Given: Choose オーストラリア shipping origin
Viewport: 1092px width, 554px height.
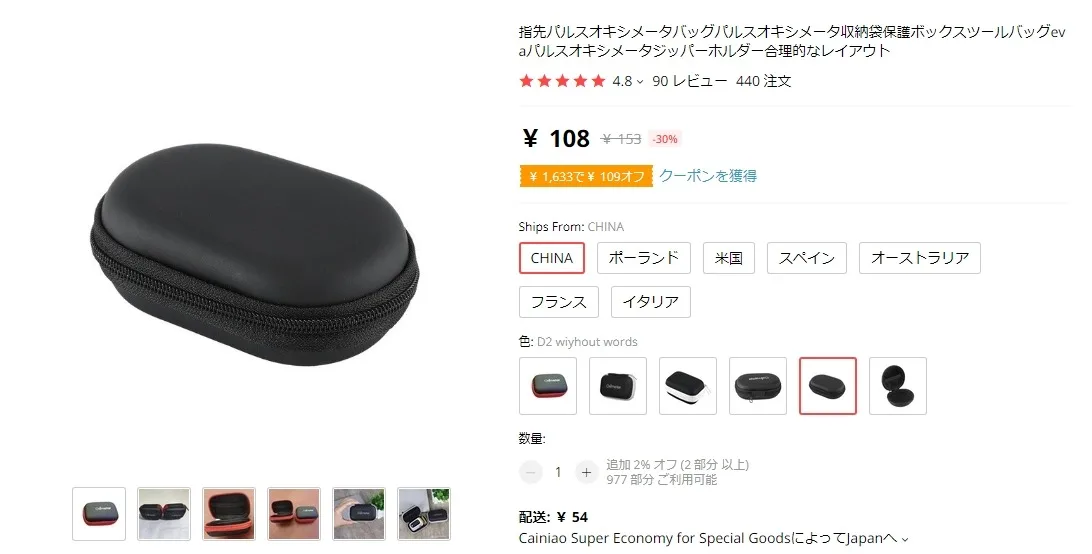Looking at the screenshot, I should pos(919,258).
